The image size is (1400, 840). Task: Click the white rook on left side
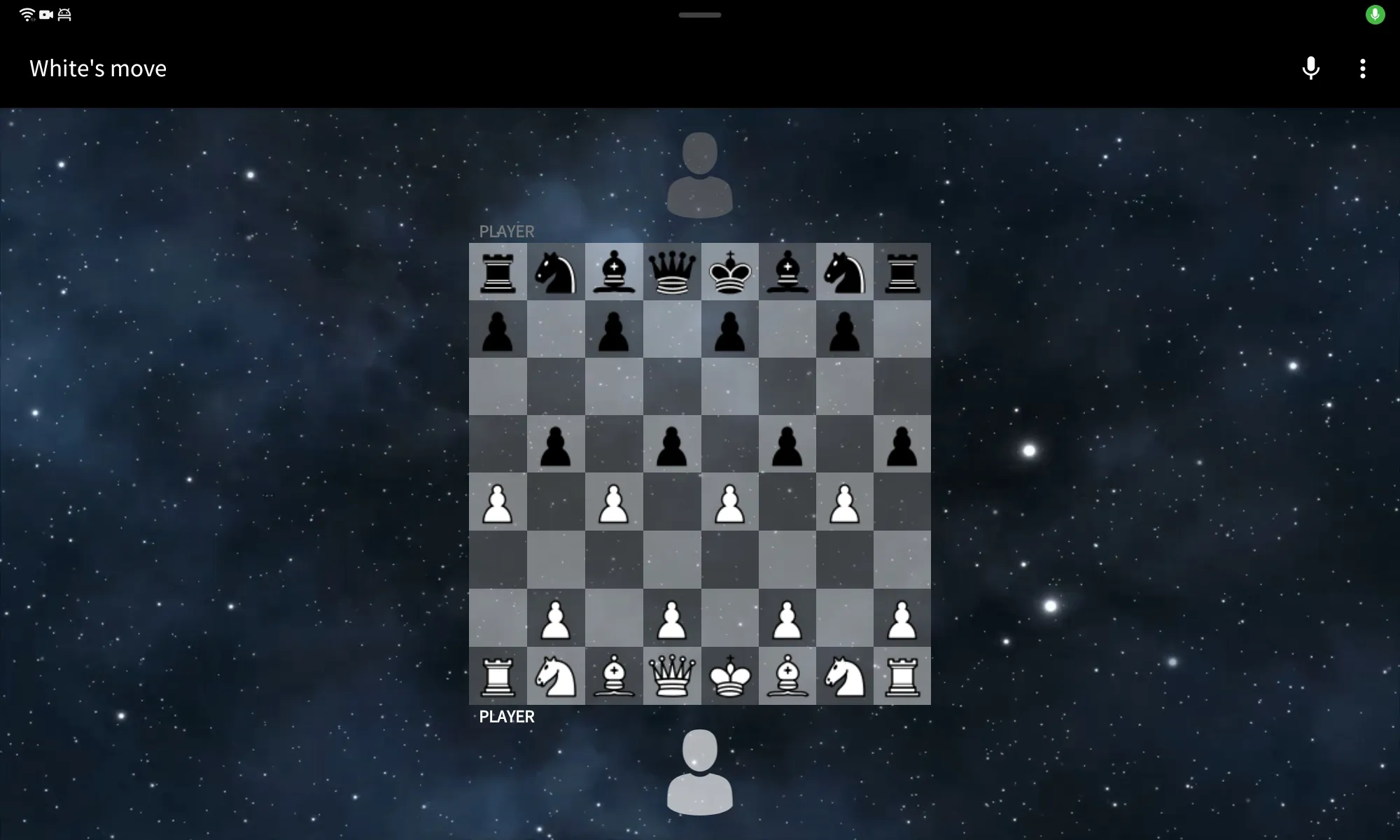(x=497, y=676)
